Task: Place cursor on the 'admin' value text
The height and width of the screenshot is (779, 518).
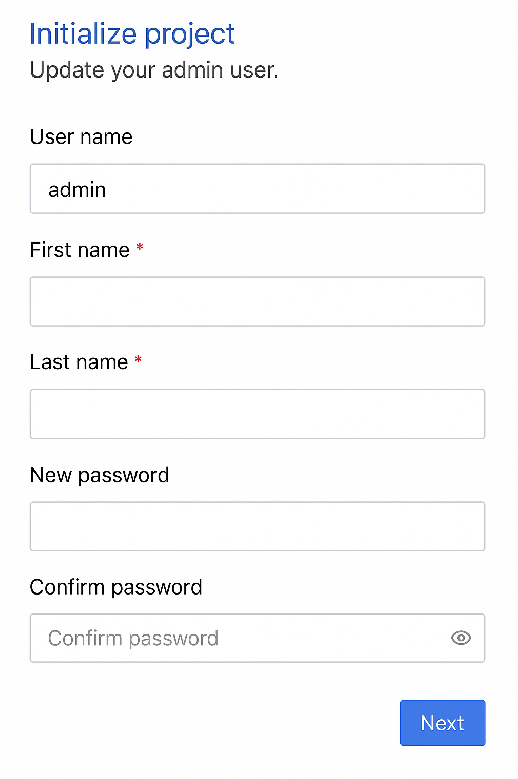Action: click(x=77, y=190)
